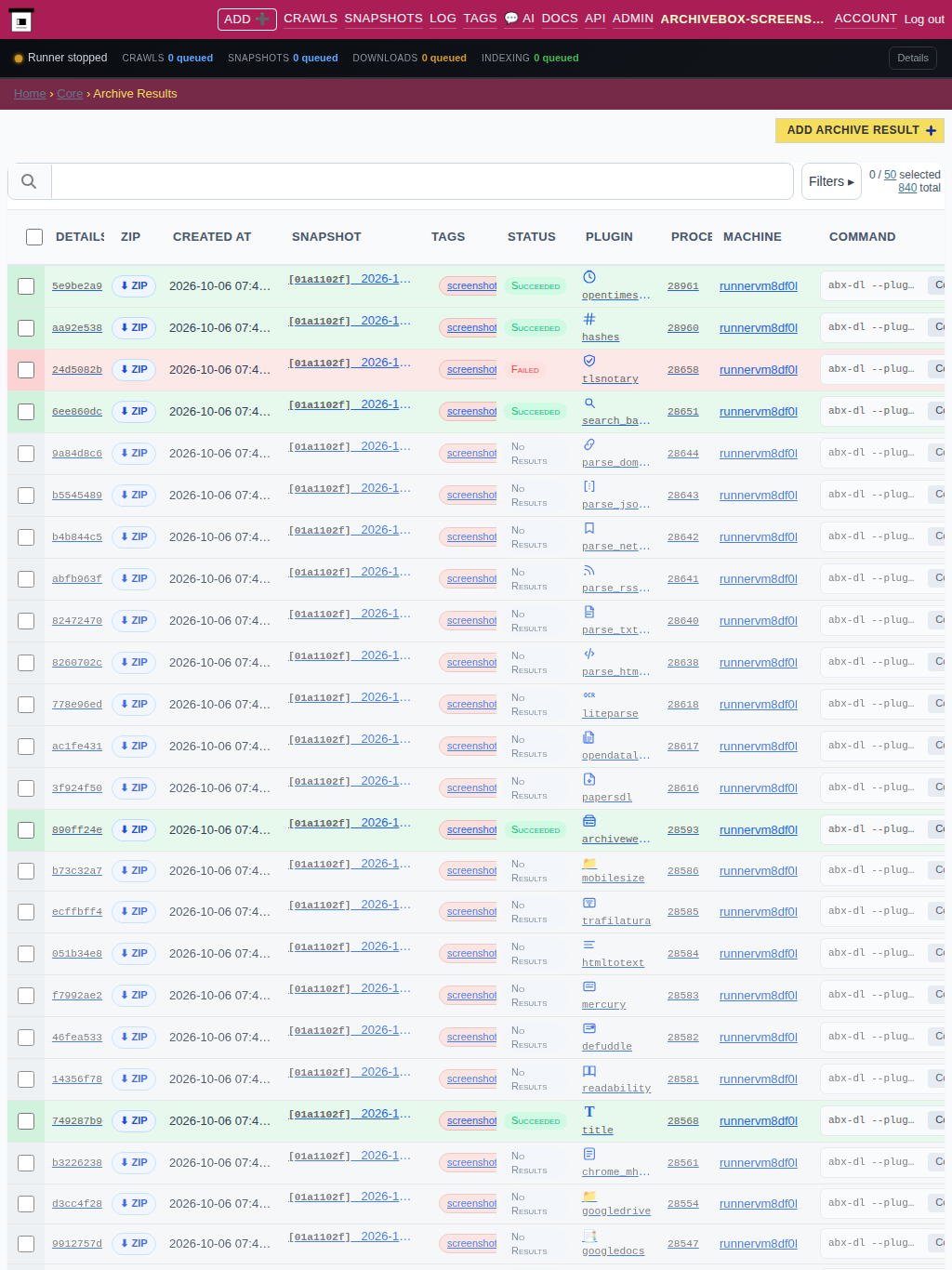Click the parse_dom link icon
952x1270 pixels.
tap(589, 444)
